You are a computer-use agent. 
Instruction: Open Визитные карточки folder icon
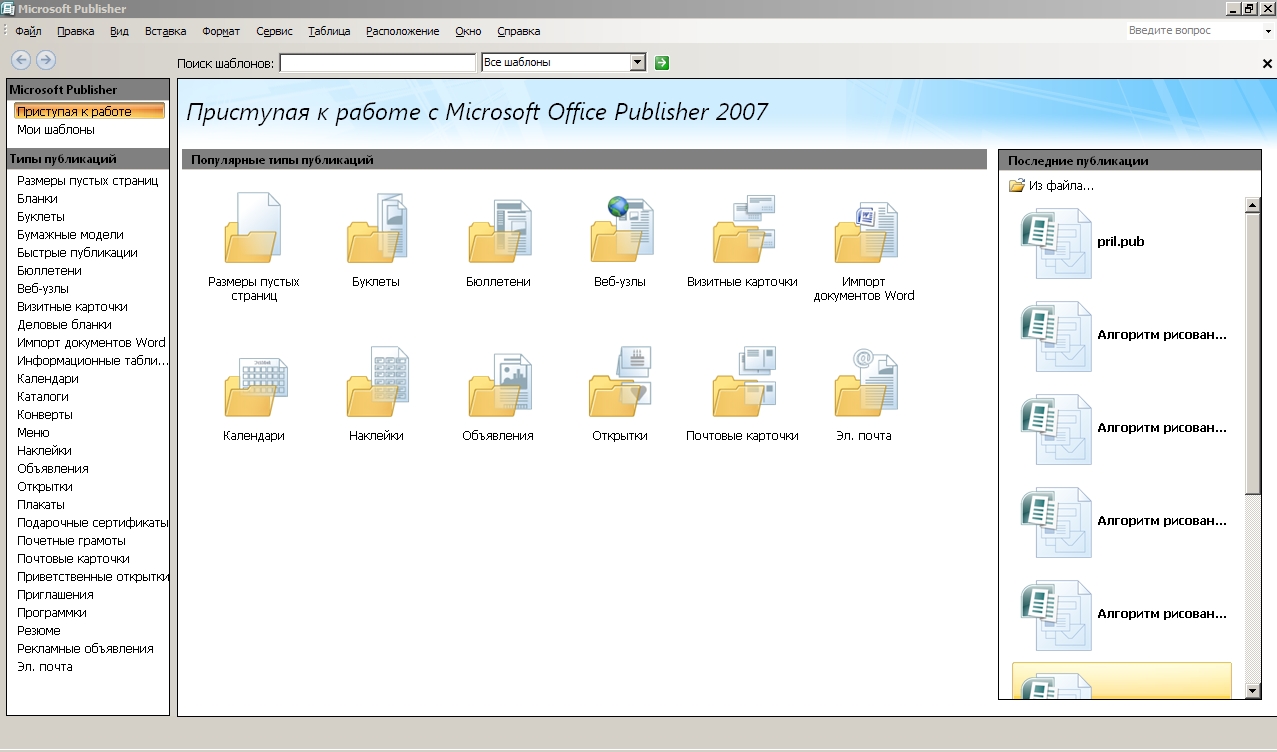tap(744, 229)
